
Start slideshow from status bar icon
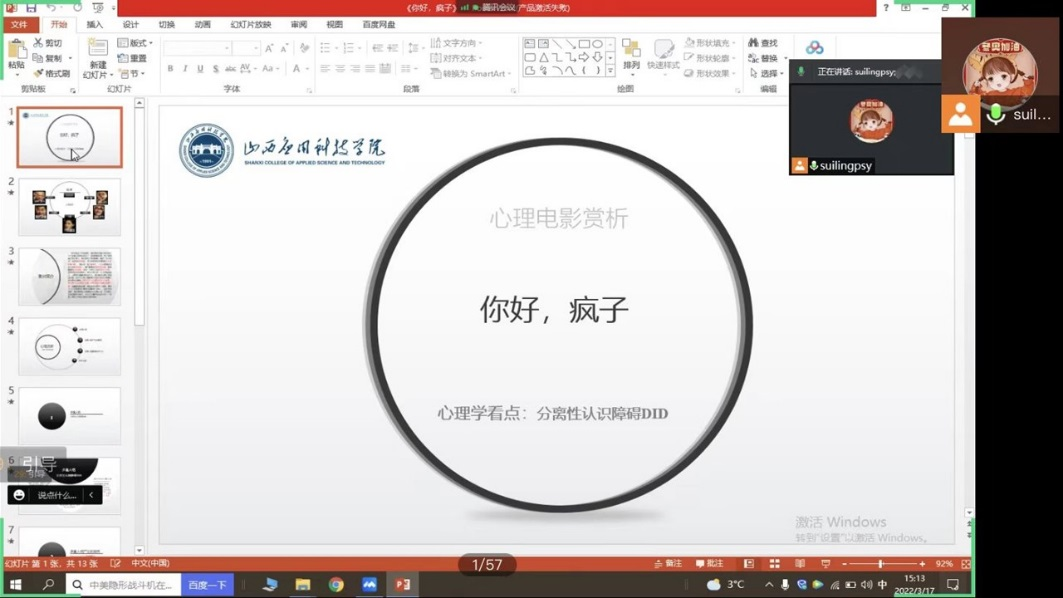(x=825, y=564)
